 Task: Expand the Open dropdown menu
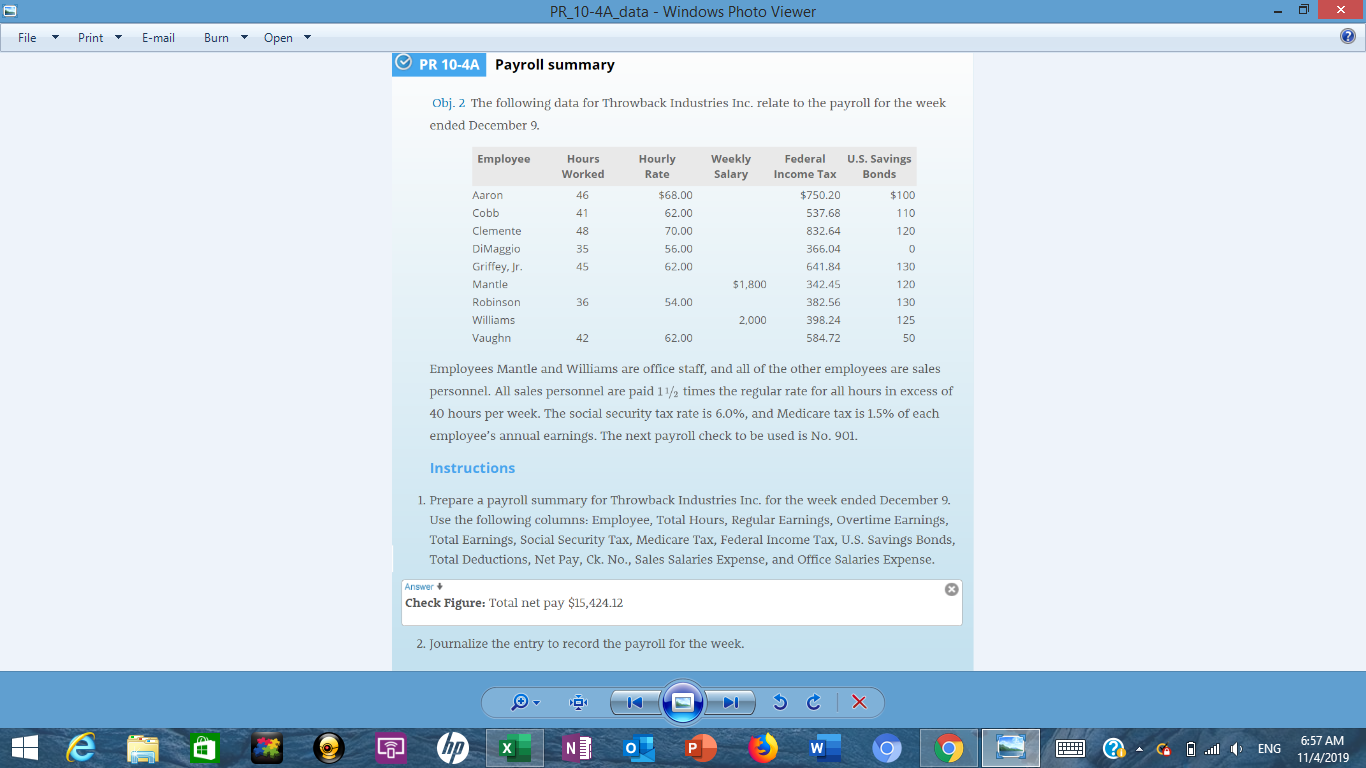tap(287, 38)
